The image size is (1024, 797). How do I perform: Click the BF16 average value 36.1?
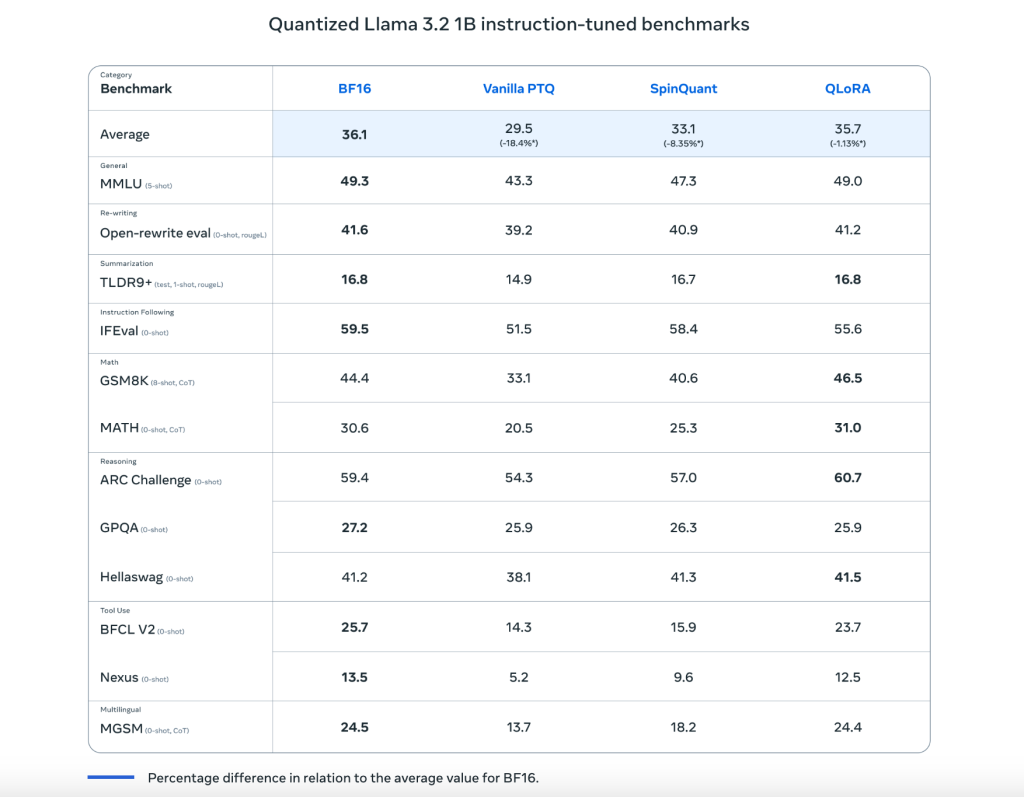tap(354, 135)
